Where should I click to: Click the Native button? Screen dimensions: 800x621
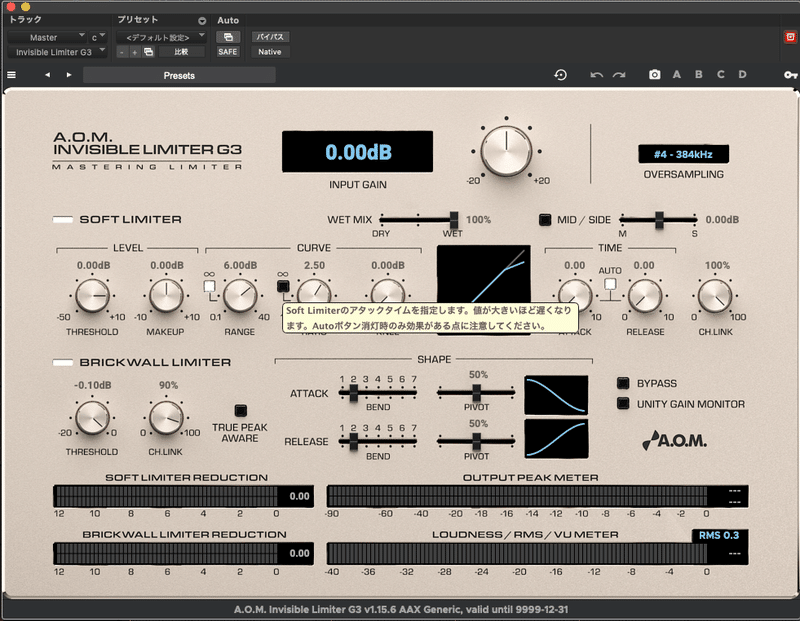pyautogui.click(x=270, y=52)
